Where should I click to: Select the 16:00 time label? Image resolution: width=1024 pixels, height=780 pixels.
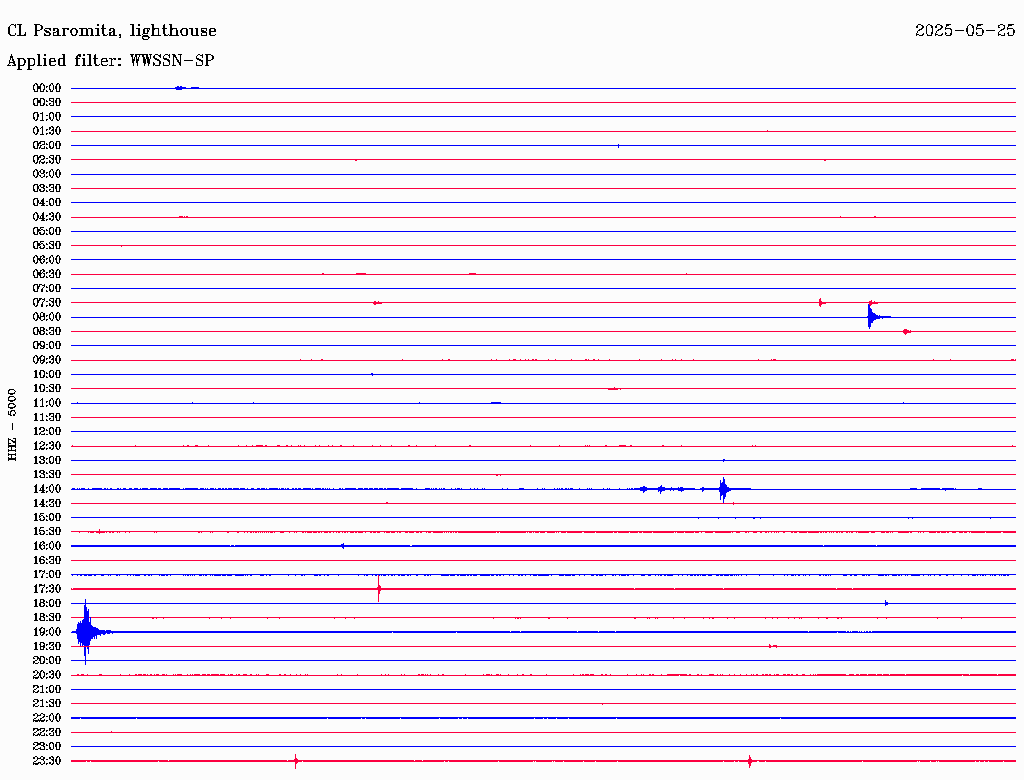(x=47, y=546)
